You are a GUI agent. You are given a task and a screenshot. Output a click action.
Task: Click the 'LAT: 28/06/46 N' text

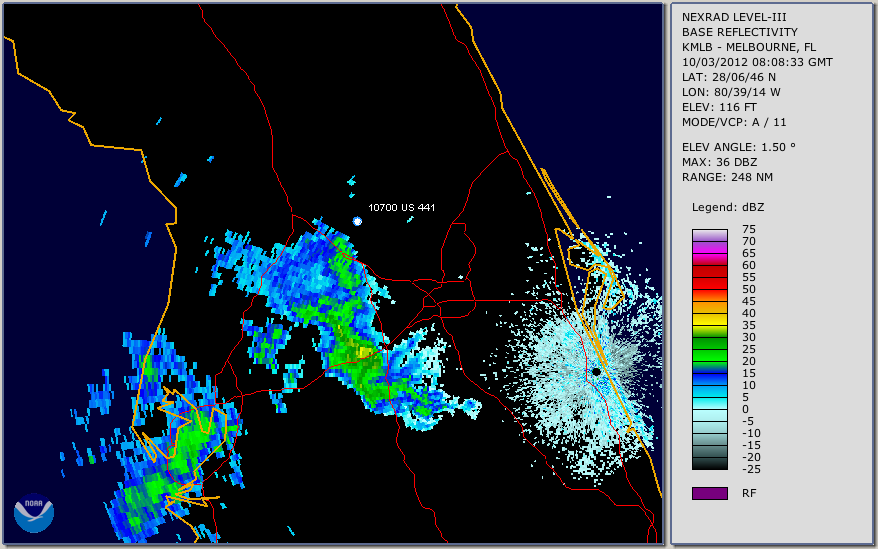[x=728, y=77]
